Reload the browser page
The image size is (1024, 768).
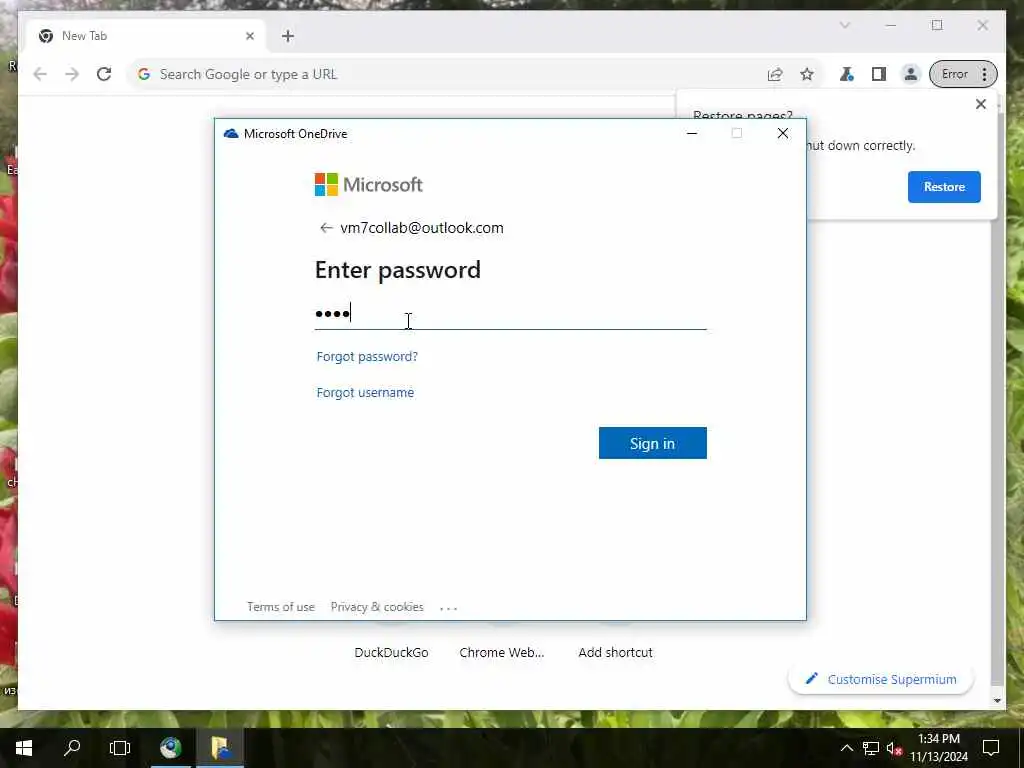click(104, 74)
